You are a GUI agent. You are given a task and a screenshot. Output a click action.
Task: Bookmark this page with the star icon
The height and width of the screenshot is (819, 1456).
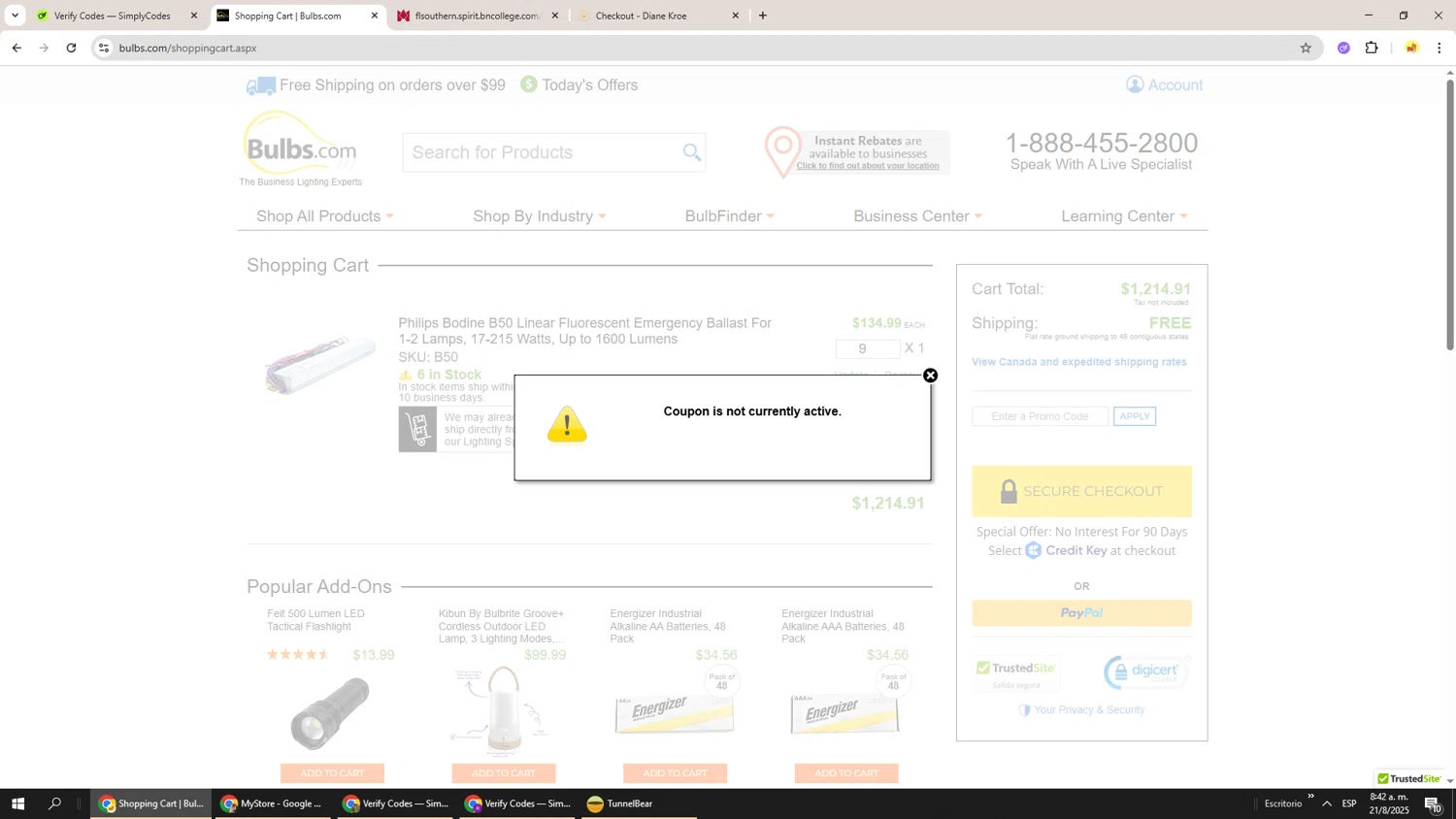point(1306,48)
